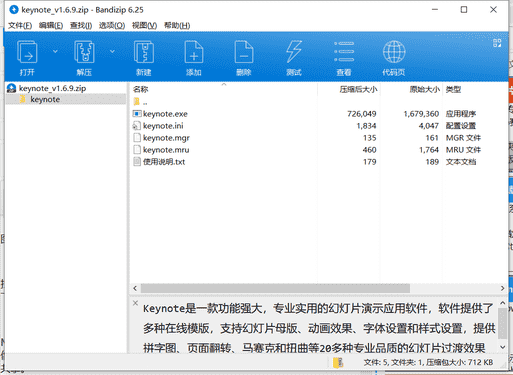The image size is (513, 375).
Task: Close the archive comment panel
Action: coord(135,303)
